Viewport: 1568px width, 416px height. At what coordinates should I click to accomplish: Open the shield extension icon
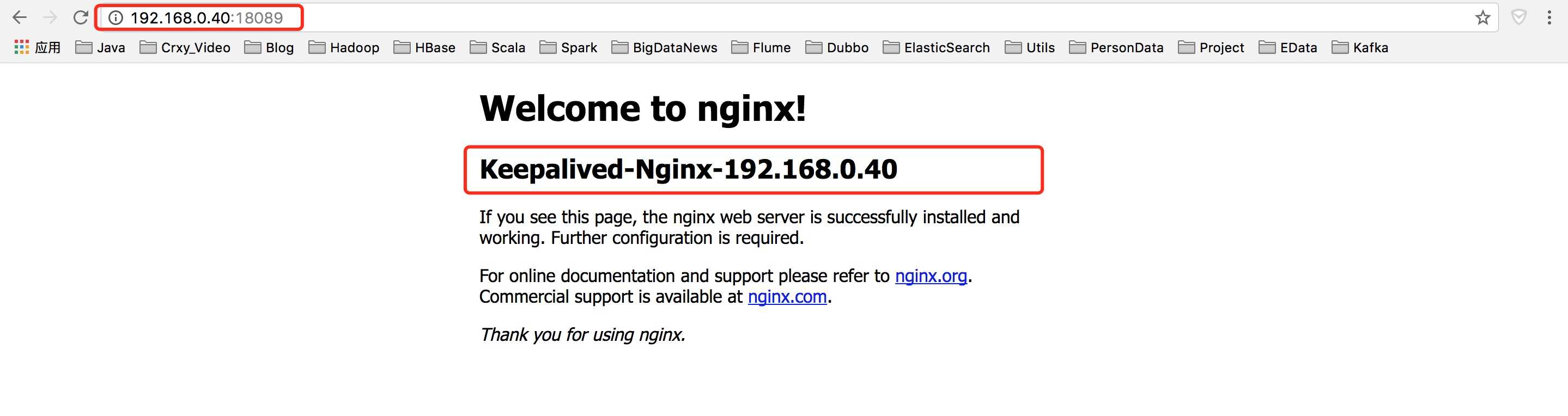(x=1519, y=17)
